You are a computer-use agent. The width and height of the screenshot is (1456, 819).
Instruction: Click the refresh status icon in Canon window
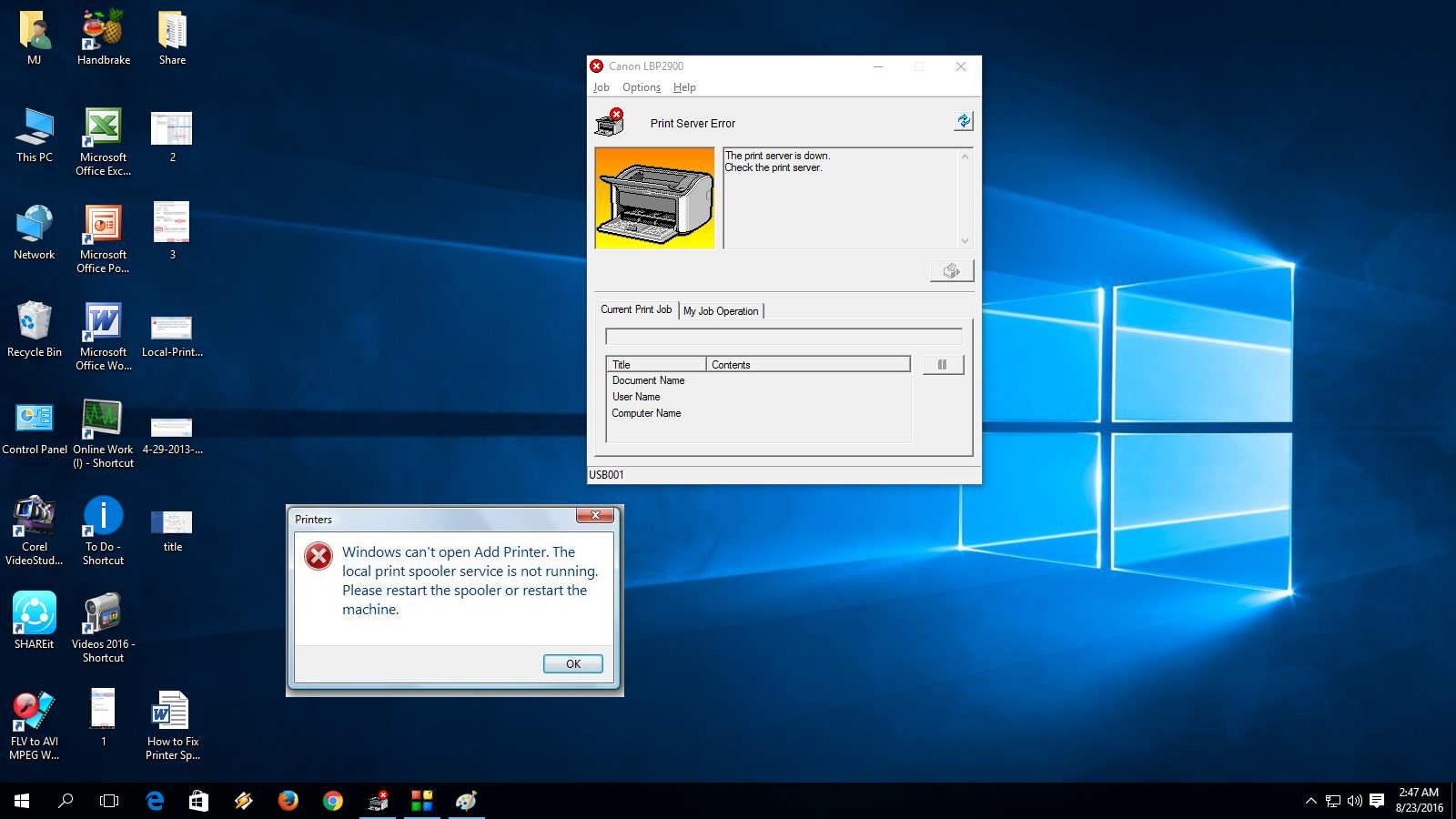tap(963, 121)
